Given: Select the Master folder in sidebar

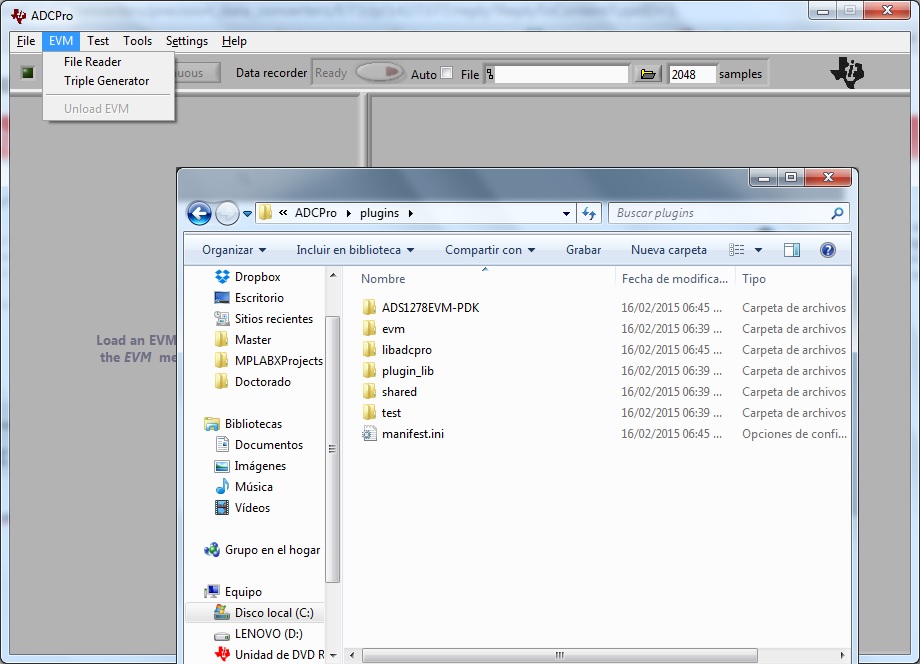Looking at the screenshot, I should pyautogui.click(x=252, y=340).
